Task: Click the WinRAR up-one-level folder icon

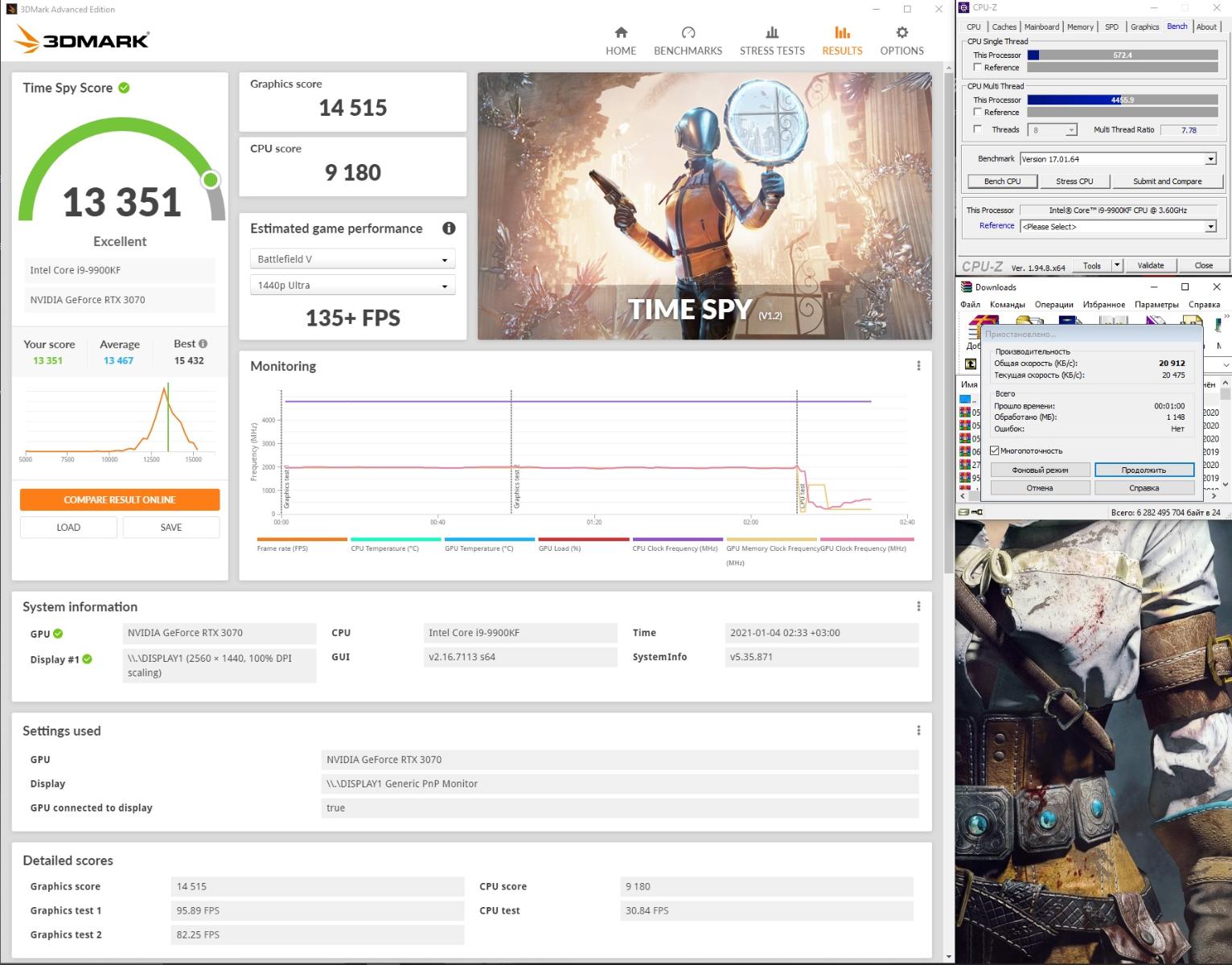Action: 971,364
